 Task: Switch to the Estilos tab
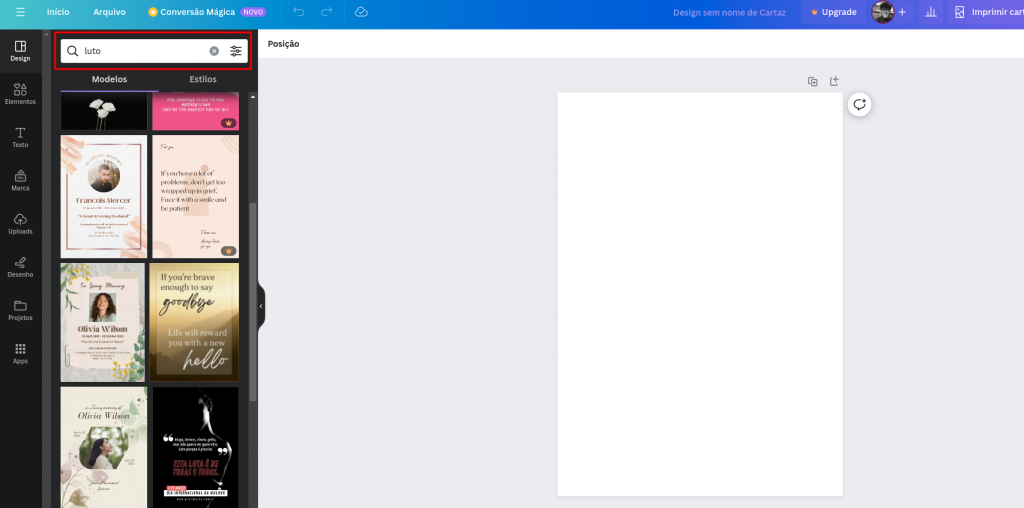pos(203,79)
